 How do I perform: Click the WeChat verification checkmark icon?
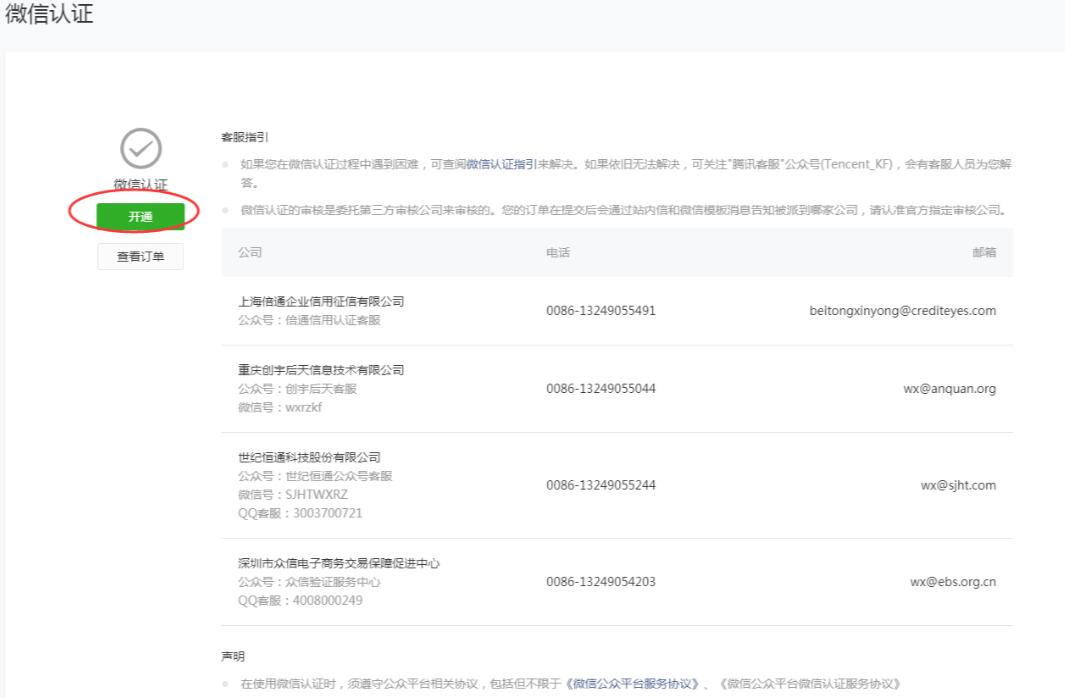click(141, 149)
